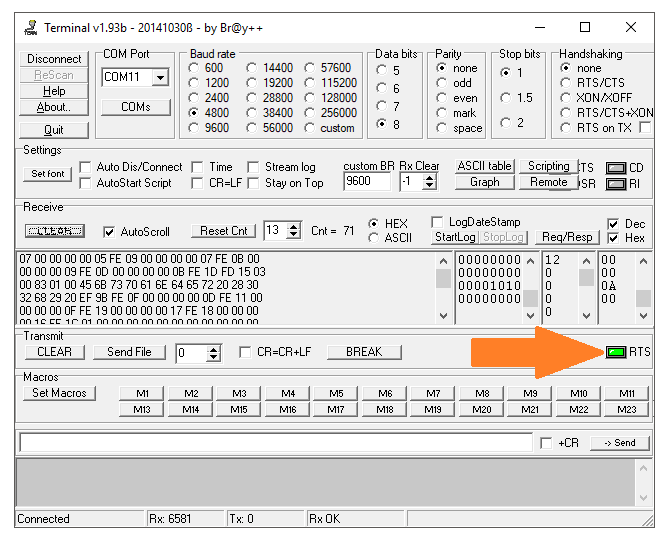Click the Disconnect button
Image resolution: width=668 pixels, height=534 pixels.
(54, 59)
